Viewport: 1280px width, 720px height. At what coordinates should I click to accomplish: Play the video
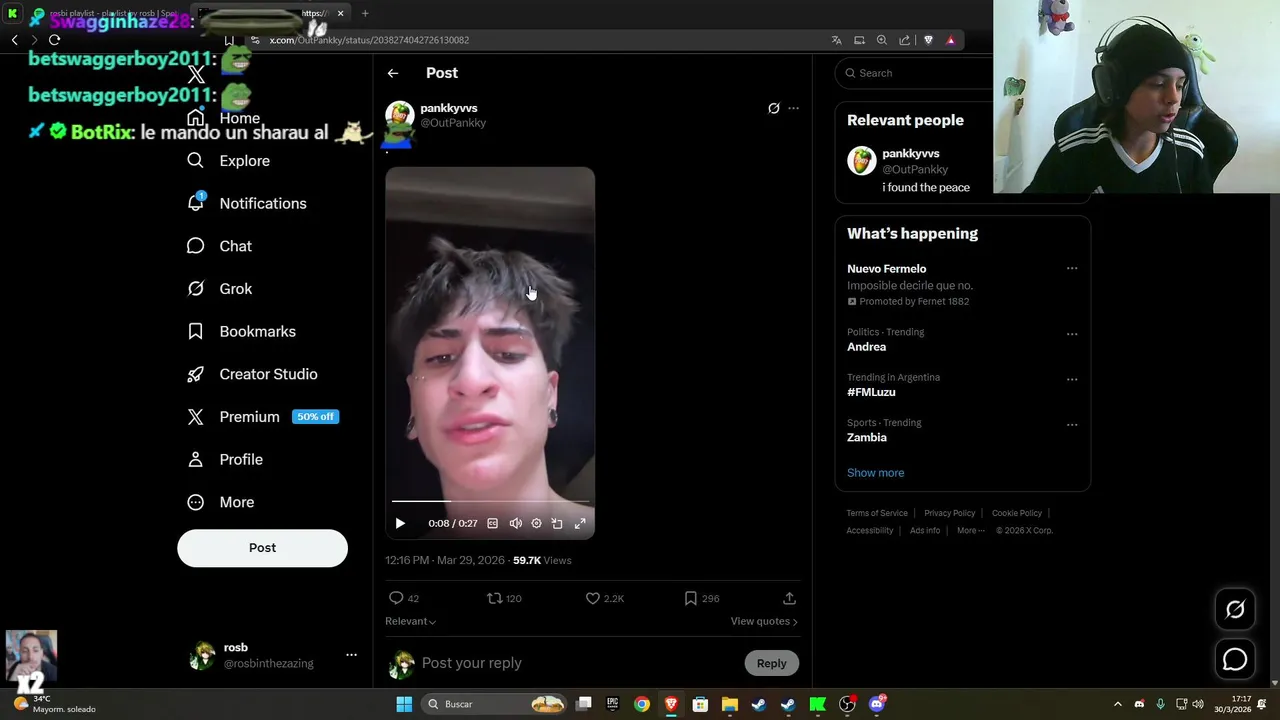400,523
